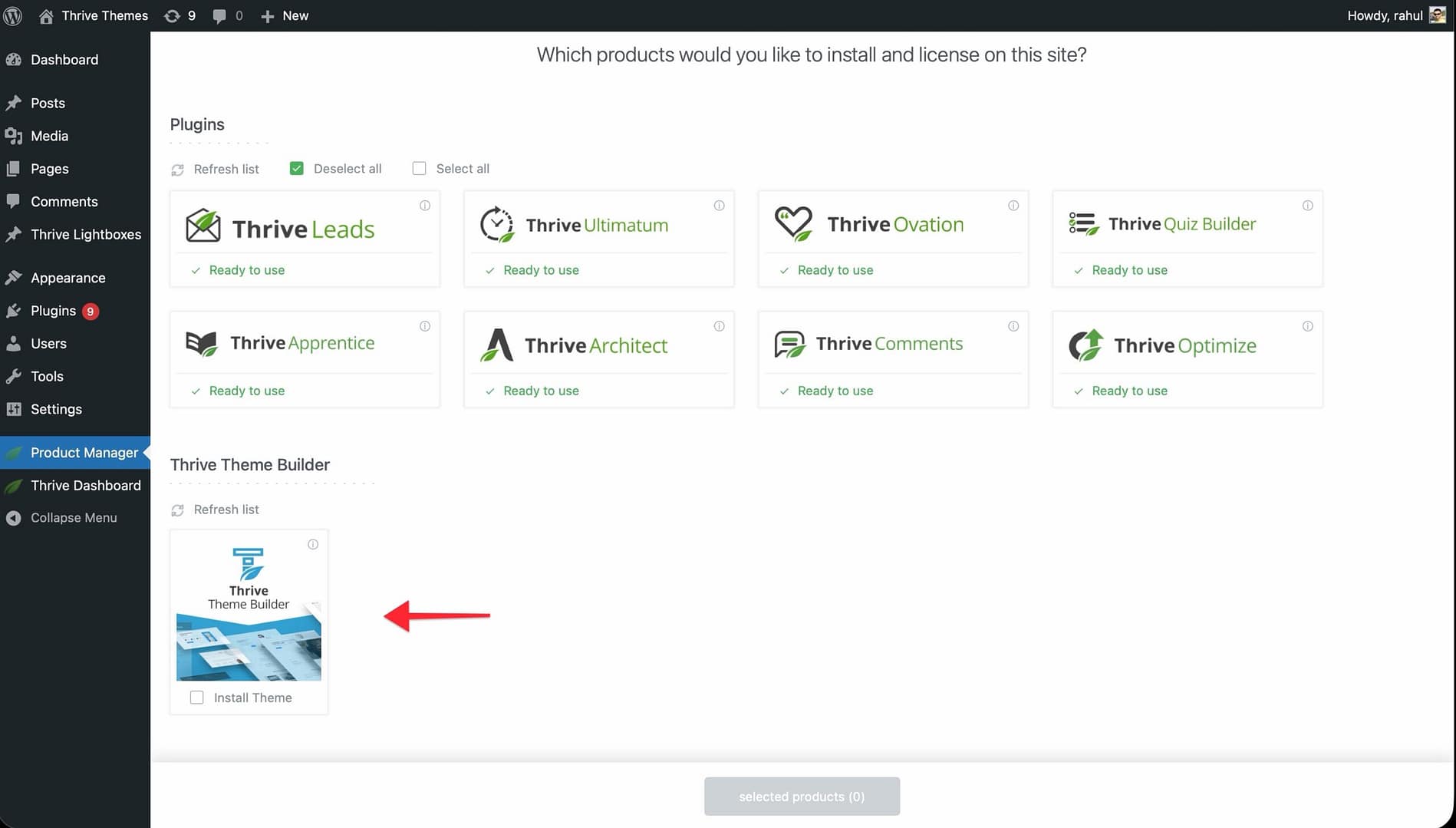Click the WordPress logo icon
Screen dimensions: 1456x828
(13, 15)
